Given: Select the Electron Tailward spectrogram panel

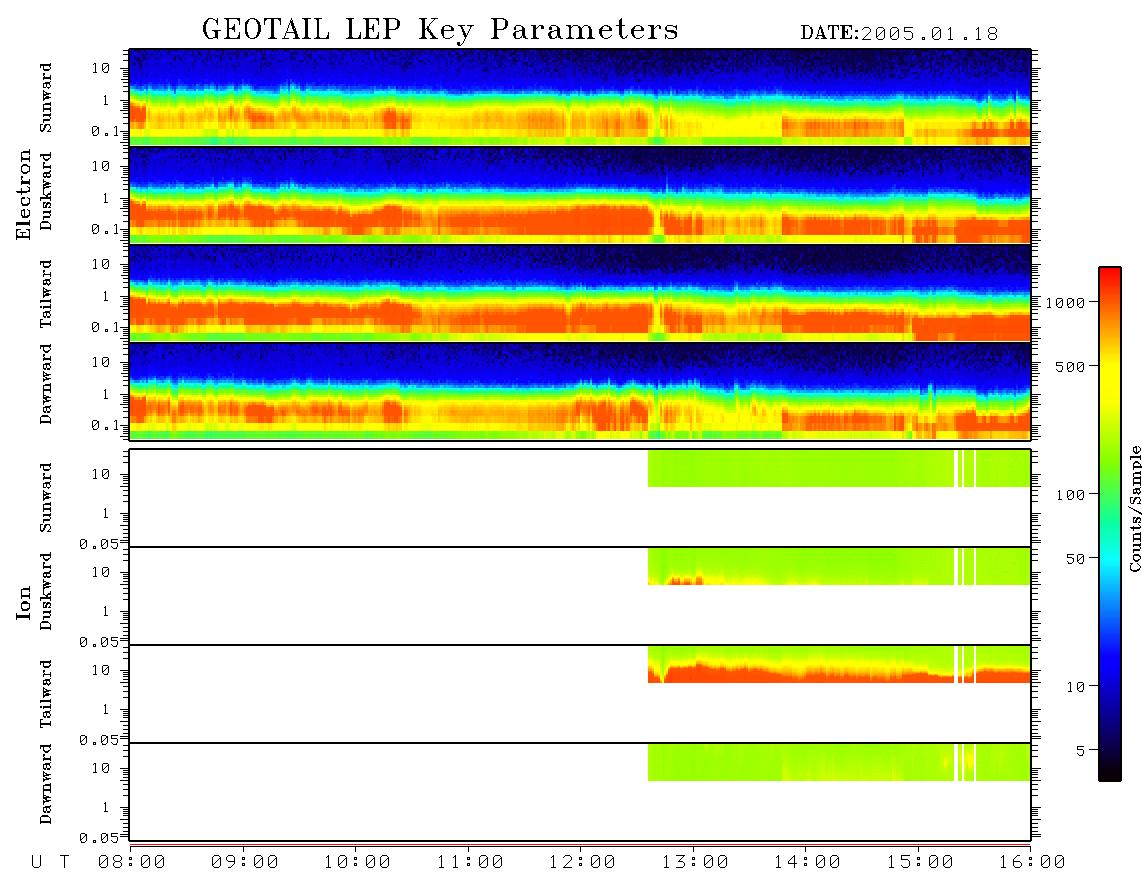Looking at the screenshot, I should [x=580, y=293].
